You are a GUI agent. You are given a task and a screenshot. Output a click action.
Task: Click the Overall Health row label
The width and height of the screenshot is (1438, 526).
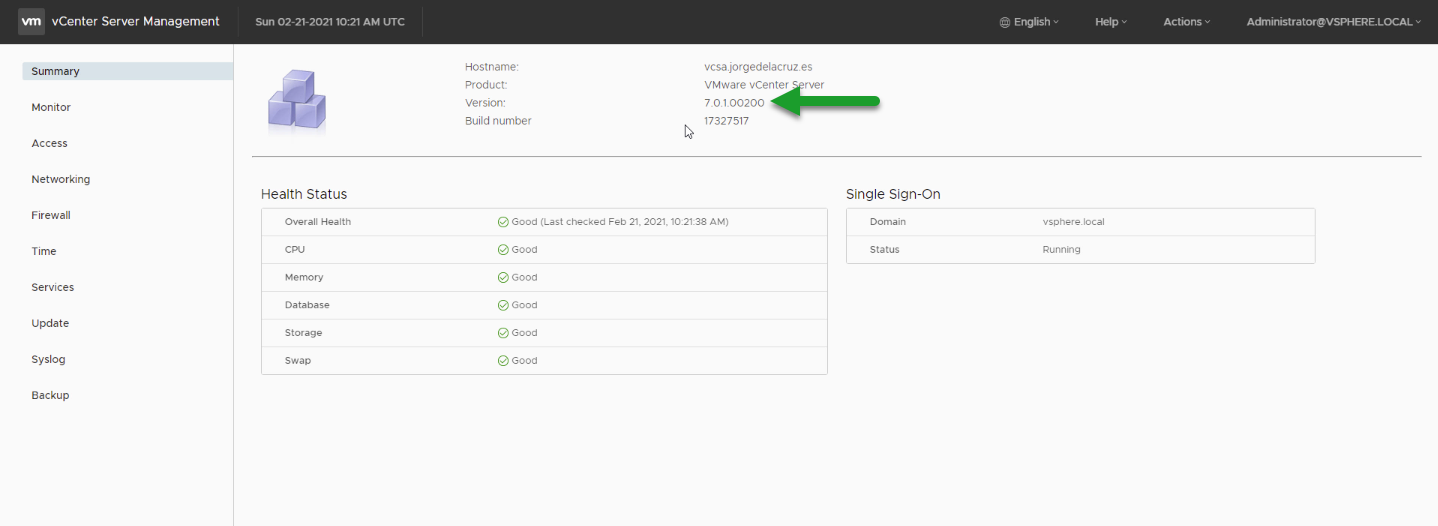(318, 222)
